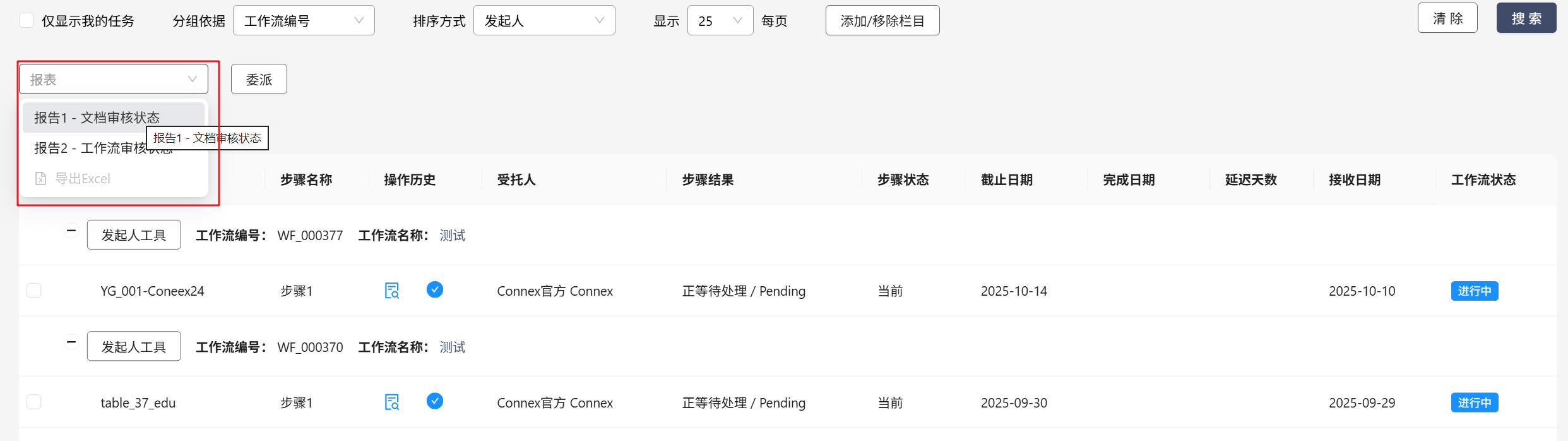Click the 进行中 status badge for table_37_edu
Image resolution: width=1568 pixels, height=441 pixels.
[1474, 403]
